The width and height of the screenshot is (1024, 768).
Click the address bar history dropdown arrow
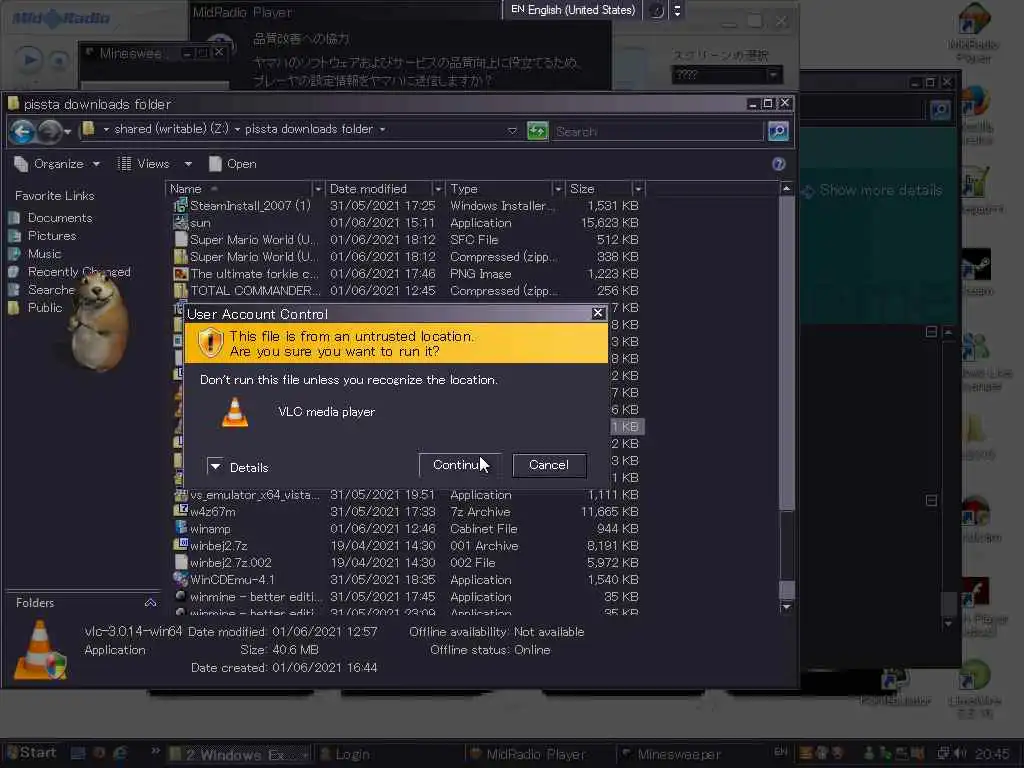click(x=512, y=131)
